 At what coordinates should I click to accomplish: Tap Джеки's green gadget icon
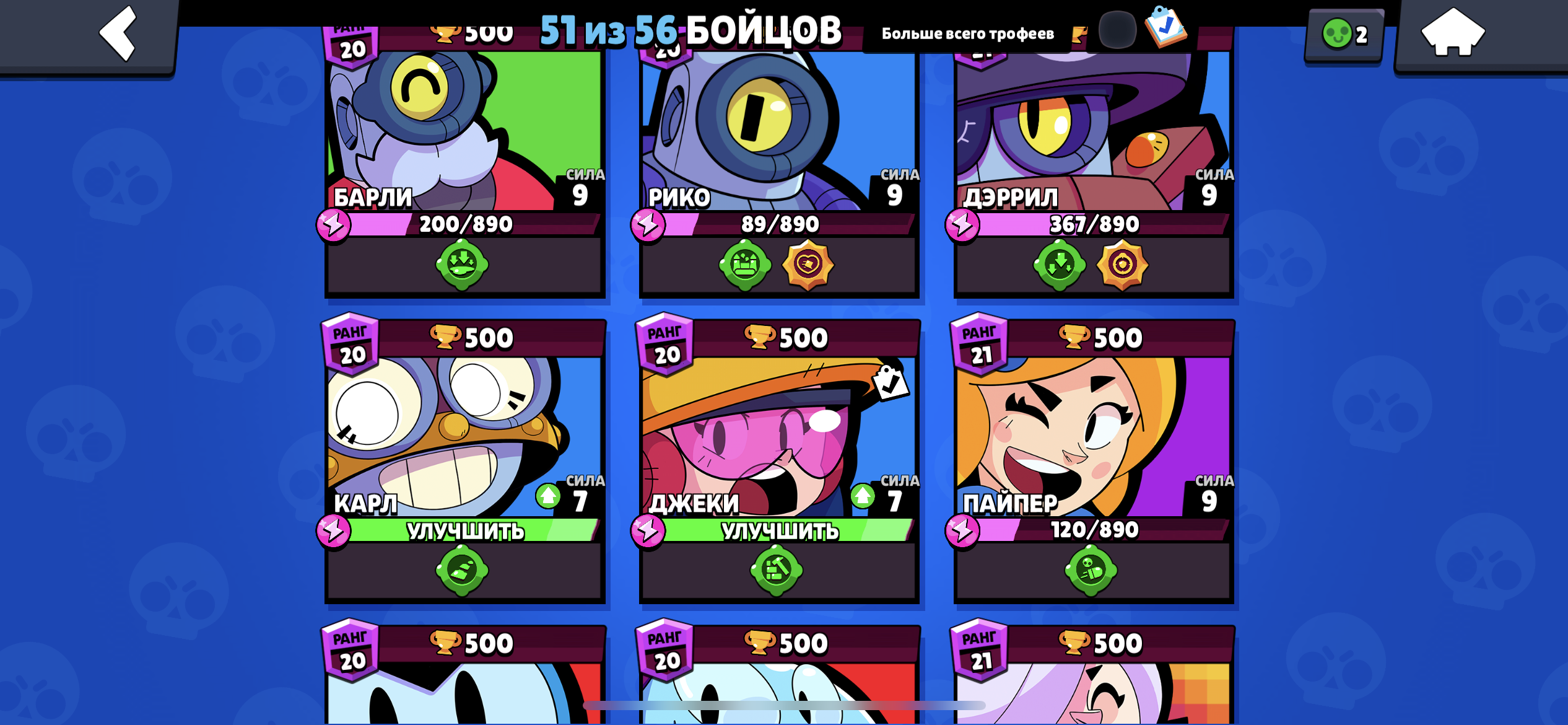(x=777, y=571)
